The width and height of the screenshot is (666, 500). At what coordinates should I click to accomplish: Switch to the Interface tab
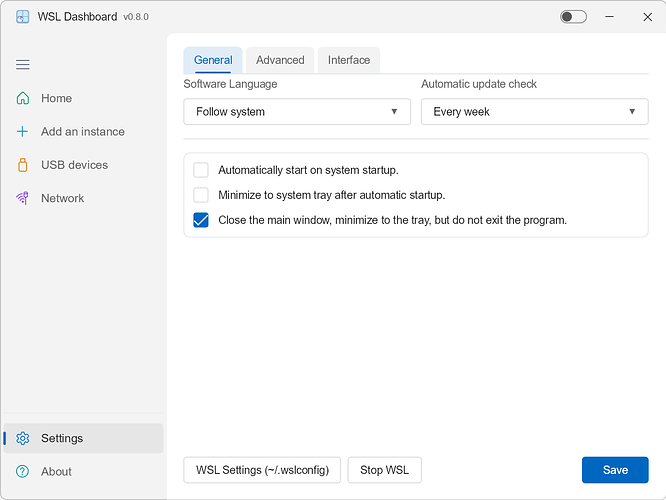point(349,60)
